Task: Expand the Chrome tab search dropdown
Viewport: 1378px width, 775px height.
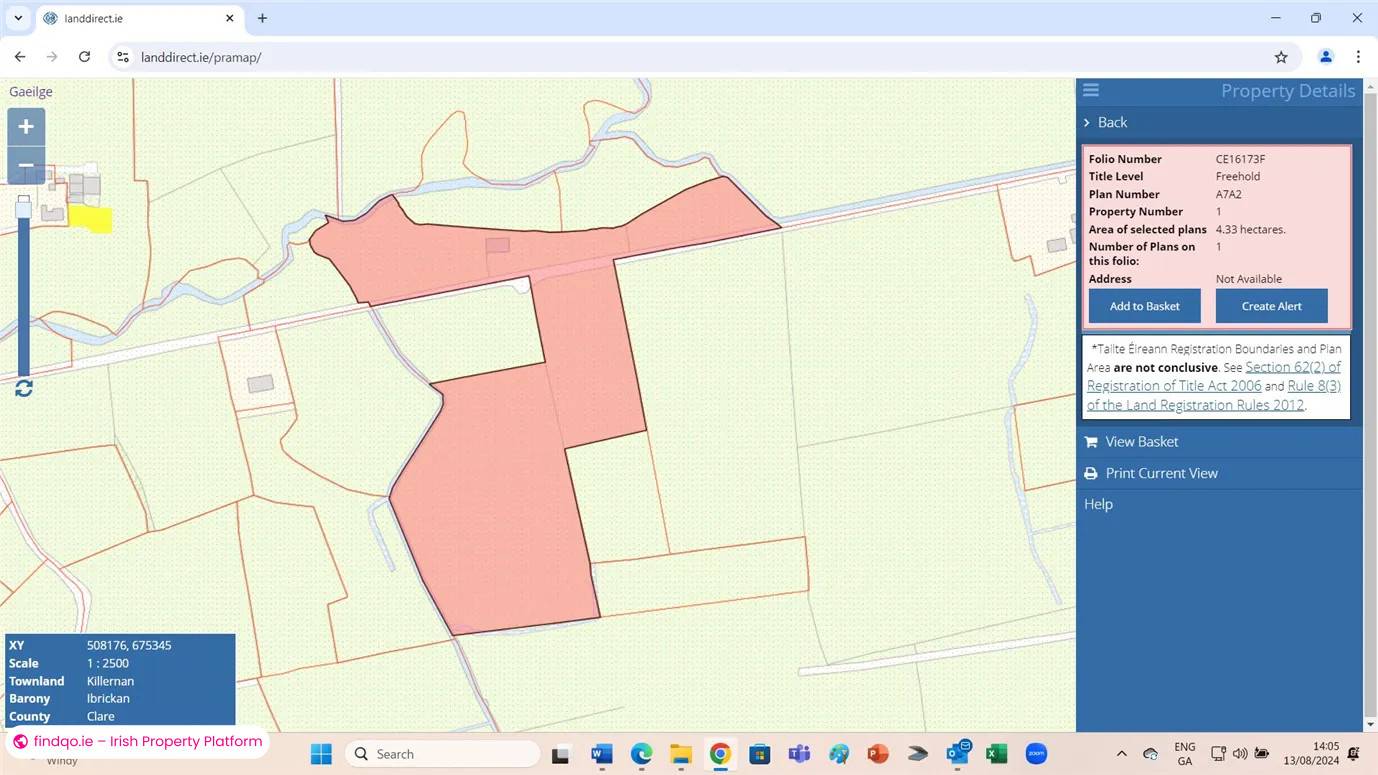Action: 18,18
